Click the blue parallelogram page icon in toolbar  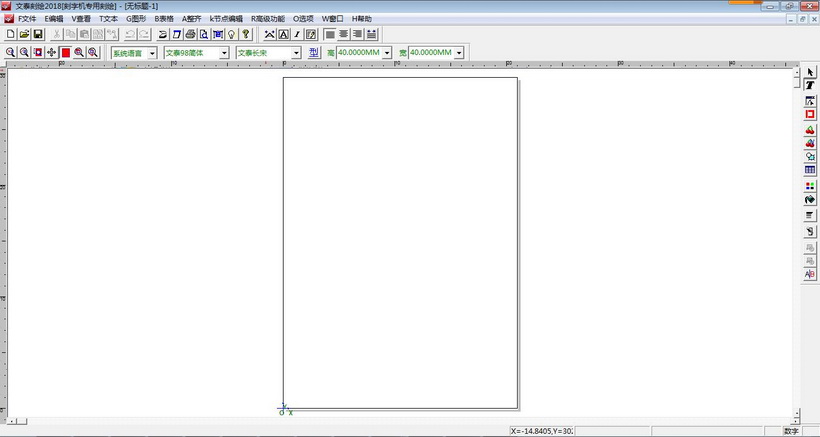[x=177, y=34]
